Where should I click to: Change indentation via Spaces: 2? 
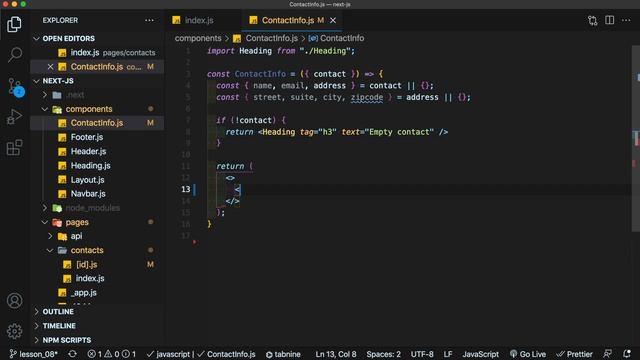[x=383, y=354]
